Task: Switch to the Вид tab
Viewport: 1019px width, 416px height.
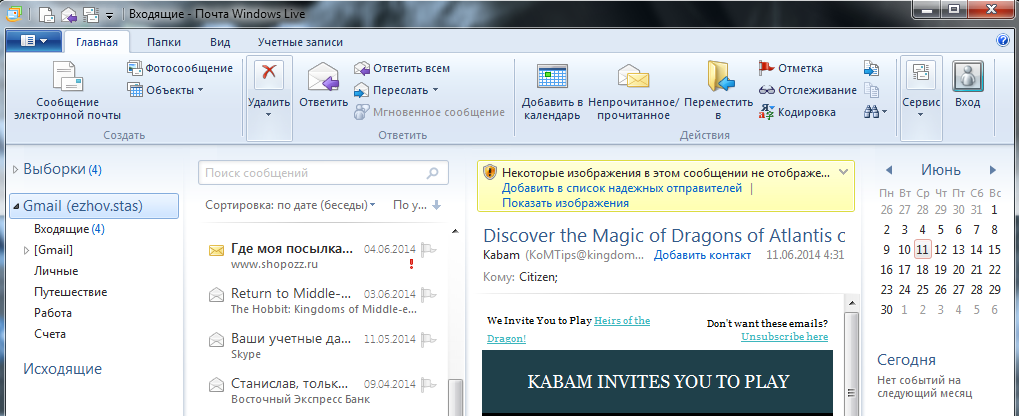Action: [x=220, y=42]
